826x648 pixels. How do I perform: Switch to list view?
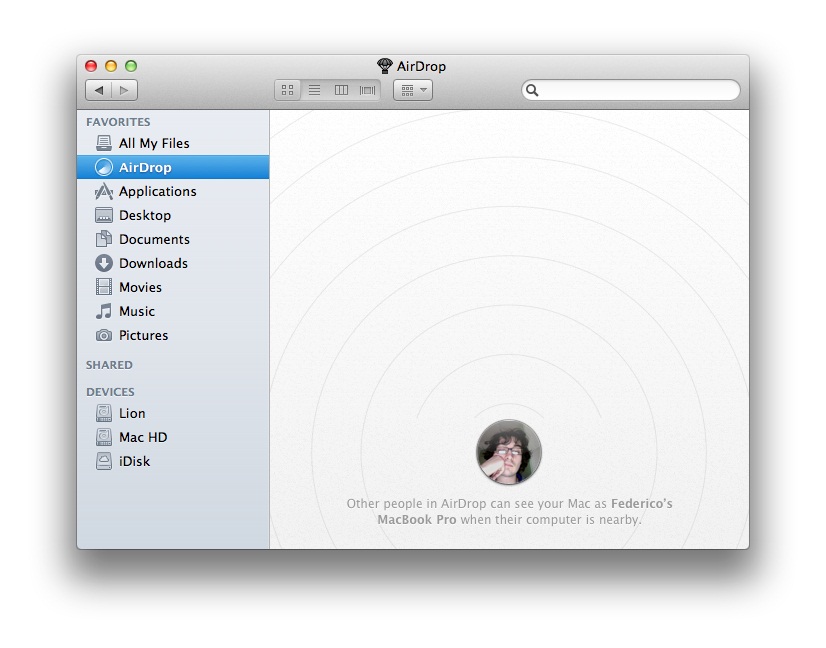(314, 90)
